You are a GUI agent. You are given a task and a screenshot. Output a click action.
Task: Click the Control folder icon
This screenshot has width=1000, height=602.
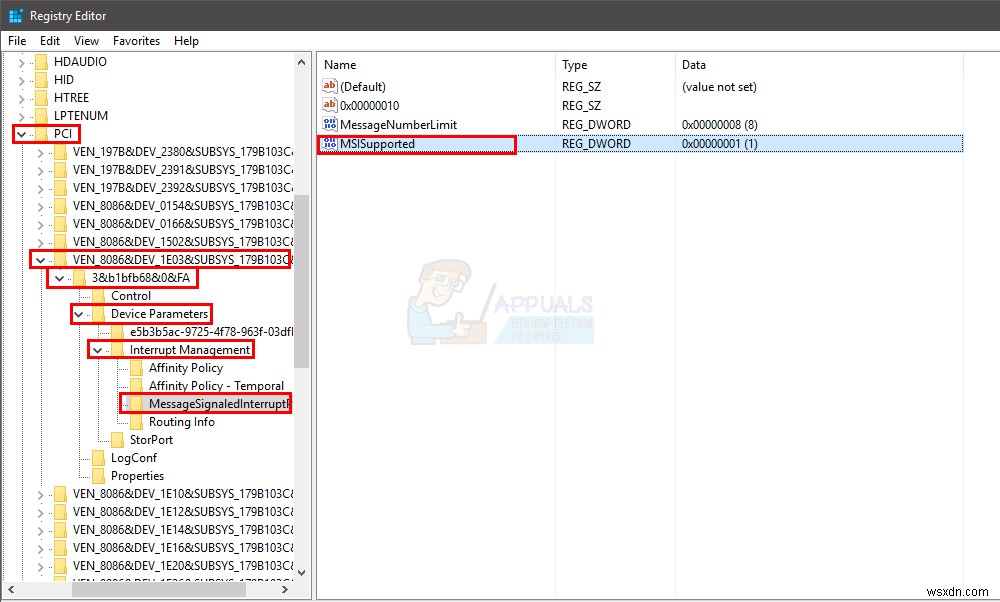pyautogui.click(x=99, y=296)
